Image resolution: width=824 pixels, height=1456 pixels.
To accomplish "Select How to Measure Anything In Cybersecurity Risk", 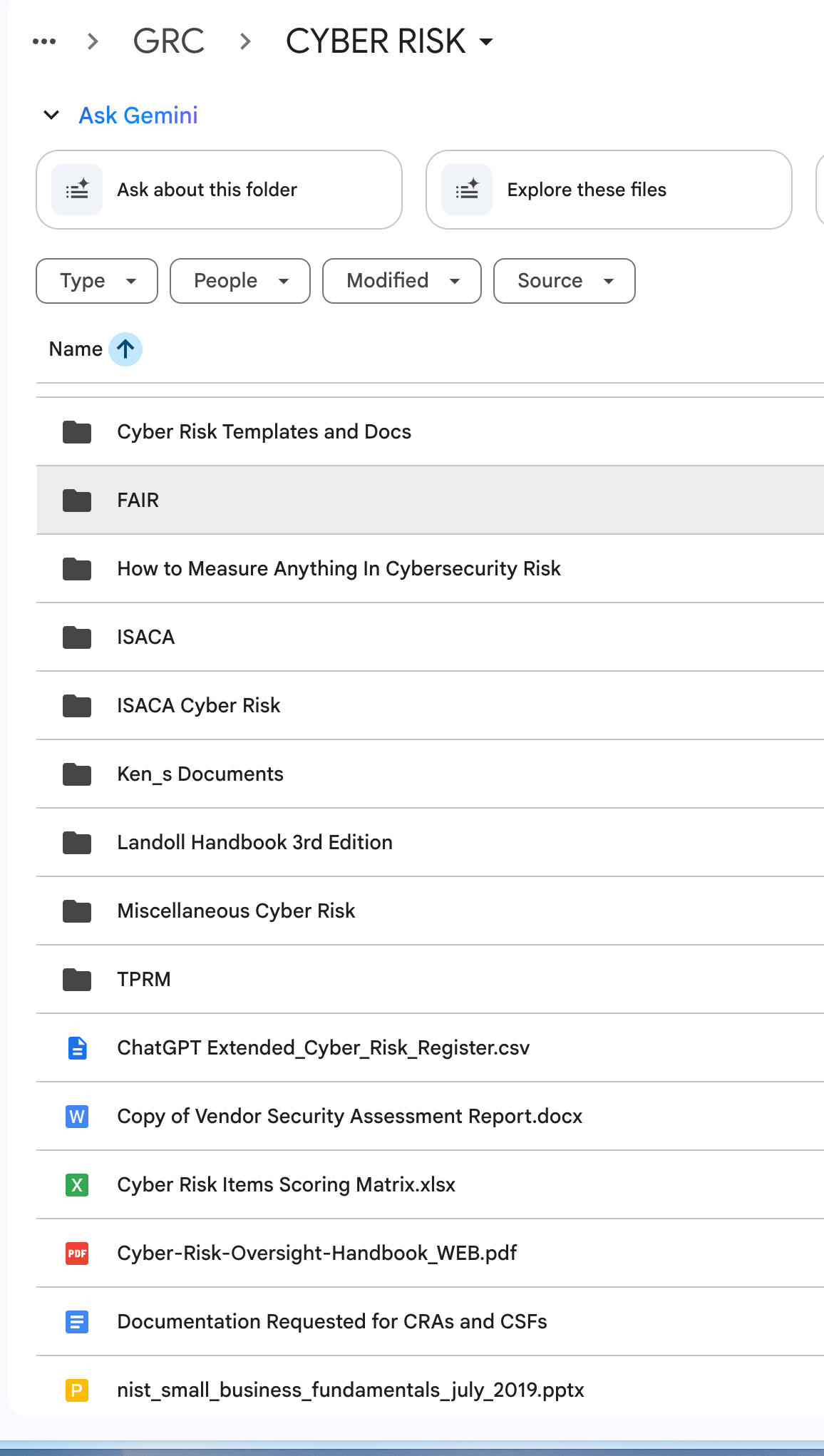I will coord(339,569).
